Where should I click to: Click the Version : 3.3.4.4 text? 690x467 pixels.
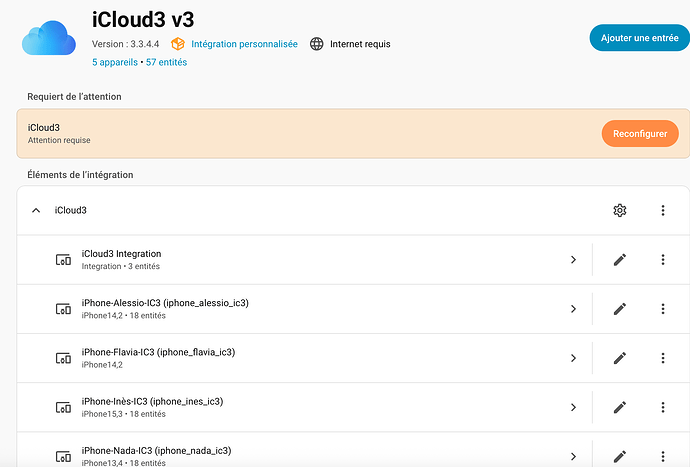coord(125,44)
